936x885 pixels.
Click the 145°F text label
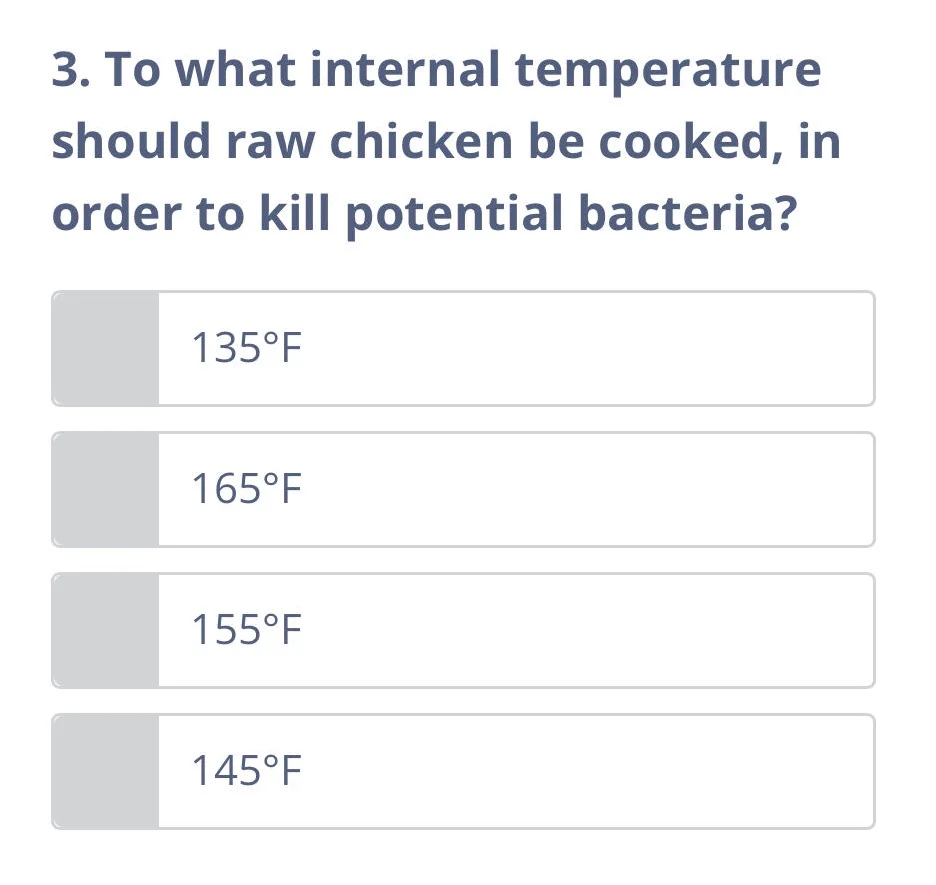tap(246, 771)
